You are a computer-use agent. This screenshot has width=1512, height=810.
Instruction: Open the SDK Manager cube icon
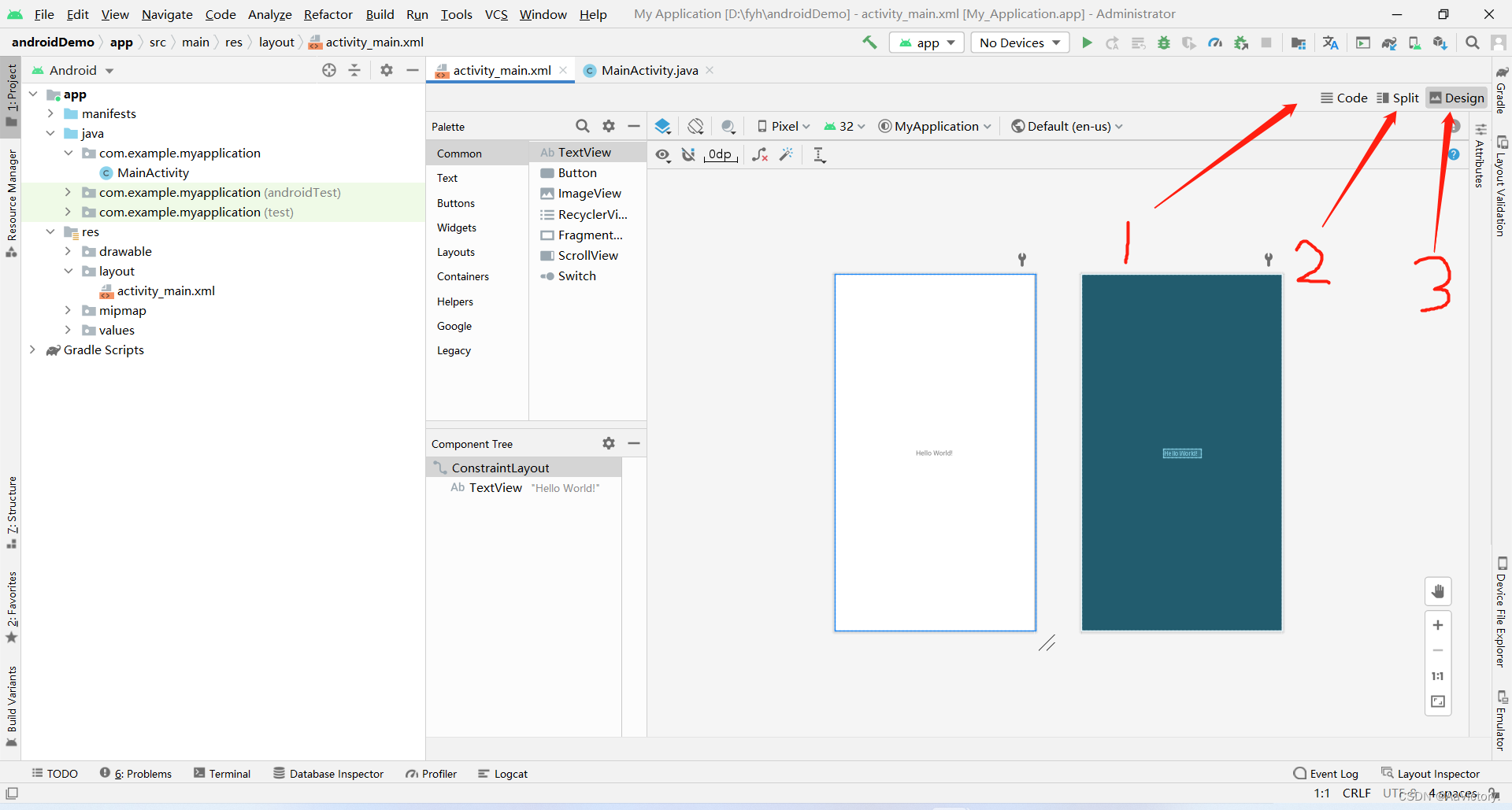coord(1440,43)
